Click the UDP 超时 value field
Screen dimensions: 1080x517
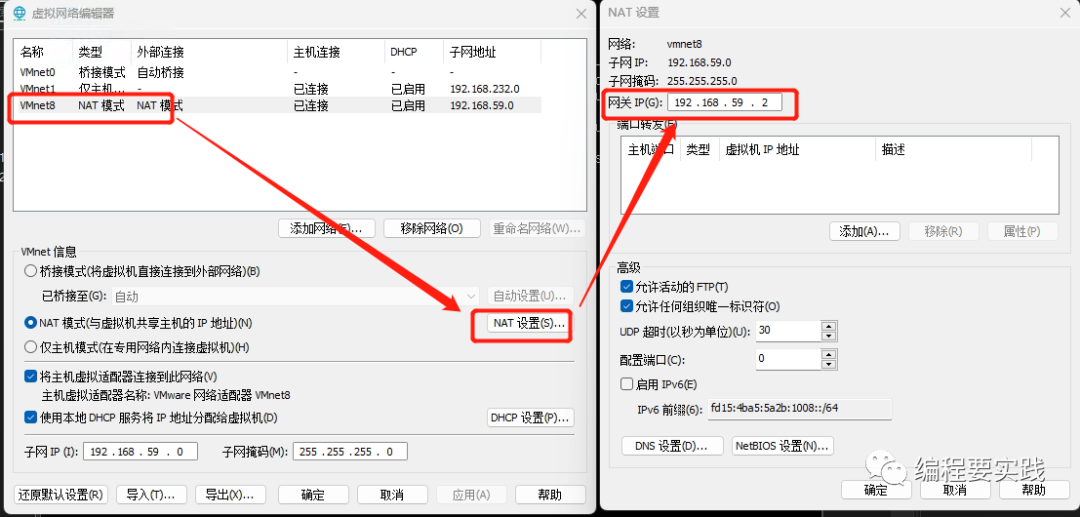pos(788,331)
